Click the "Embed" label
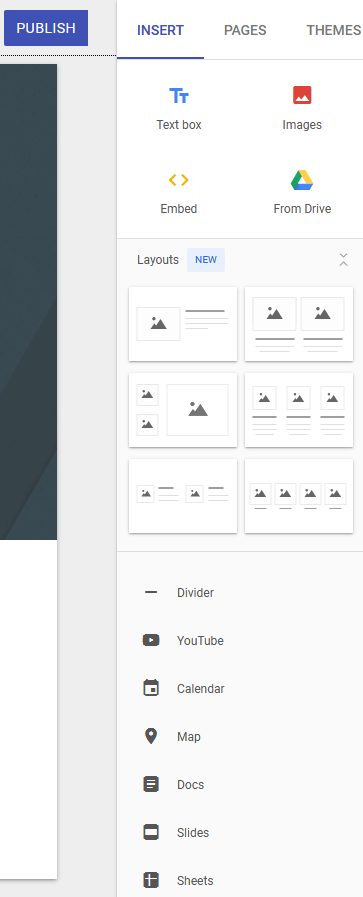Screen dimensions: 363x897 tap(179, 209)
